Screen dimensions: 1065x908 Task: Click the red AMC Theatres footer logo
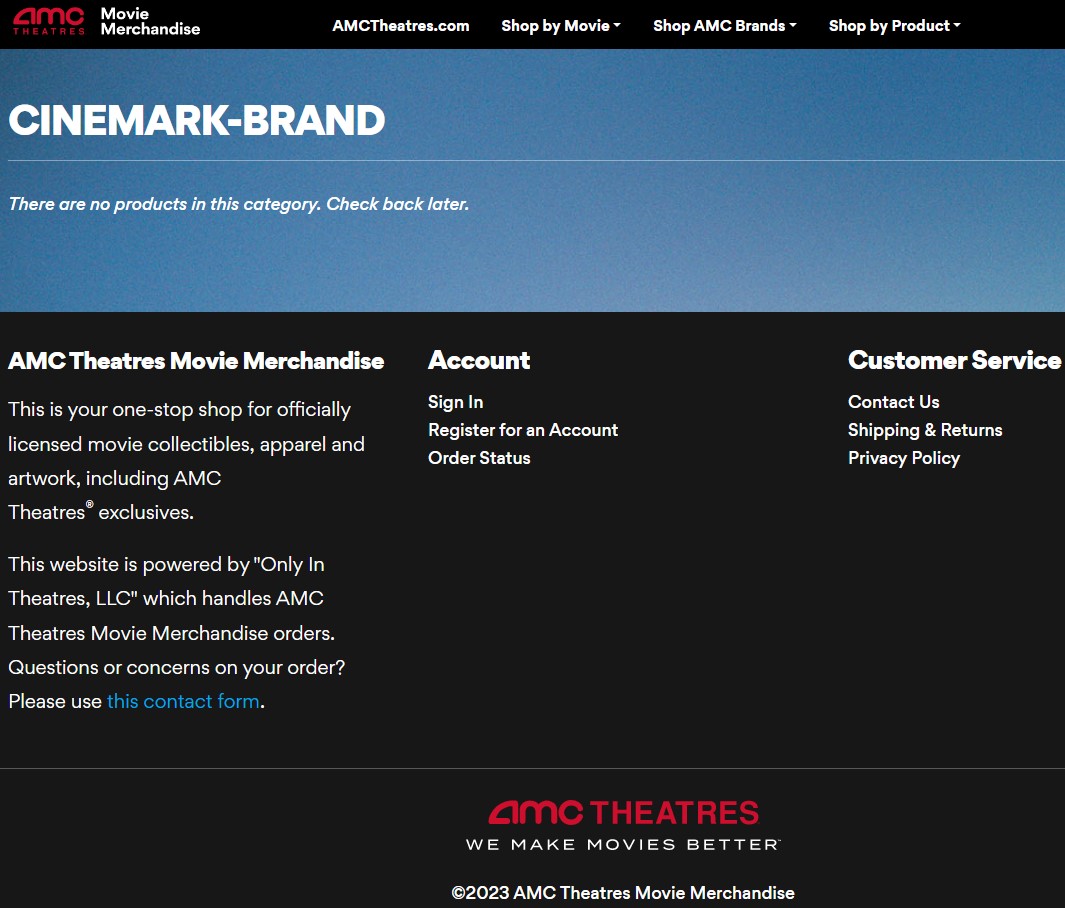coord(621,812)
